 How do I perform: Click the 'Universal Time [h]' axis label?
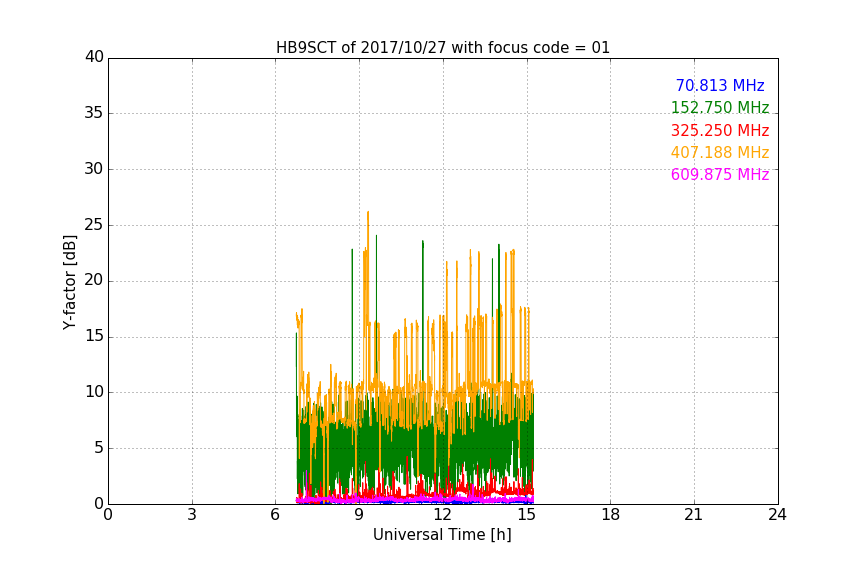[442, 535]
